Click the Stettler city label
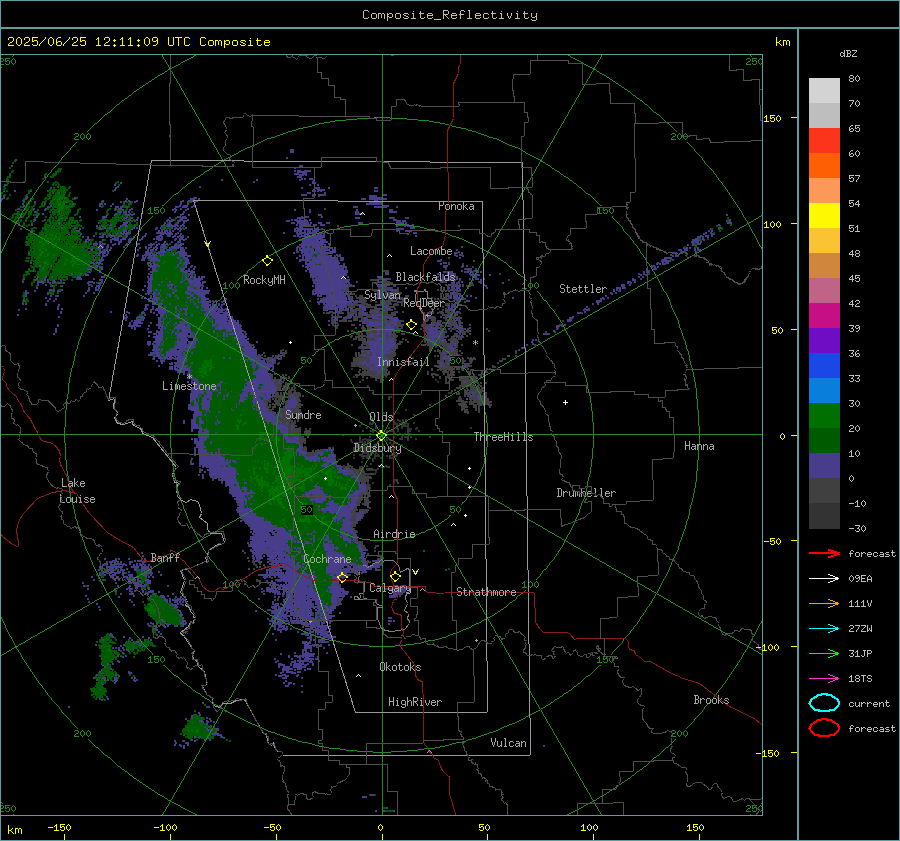Viewport: 900px width, 841px height. tap(583, 289)
